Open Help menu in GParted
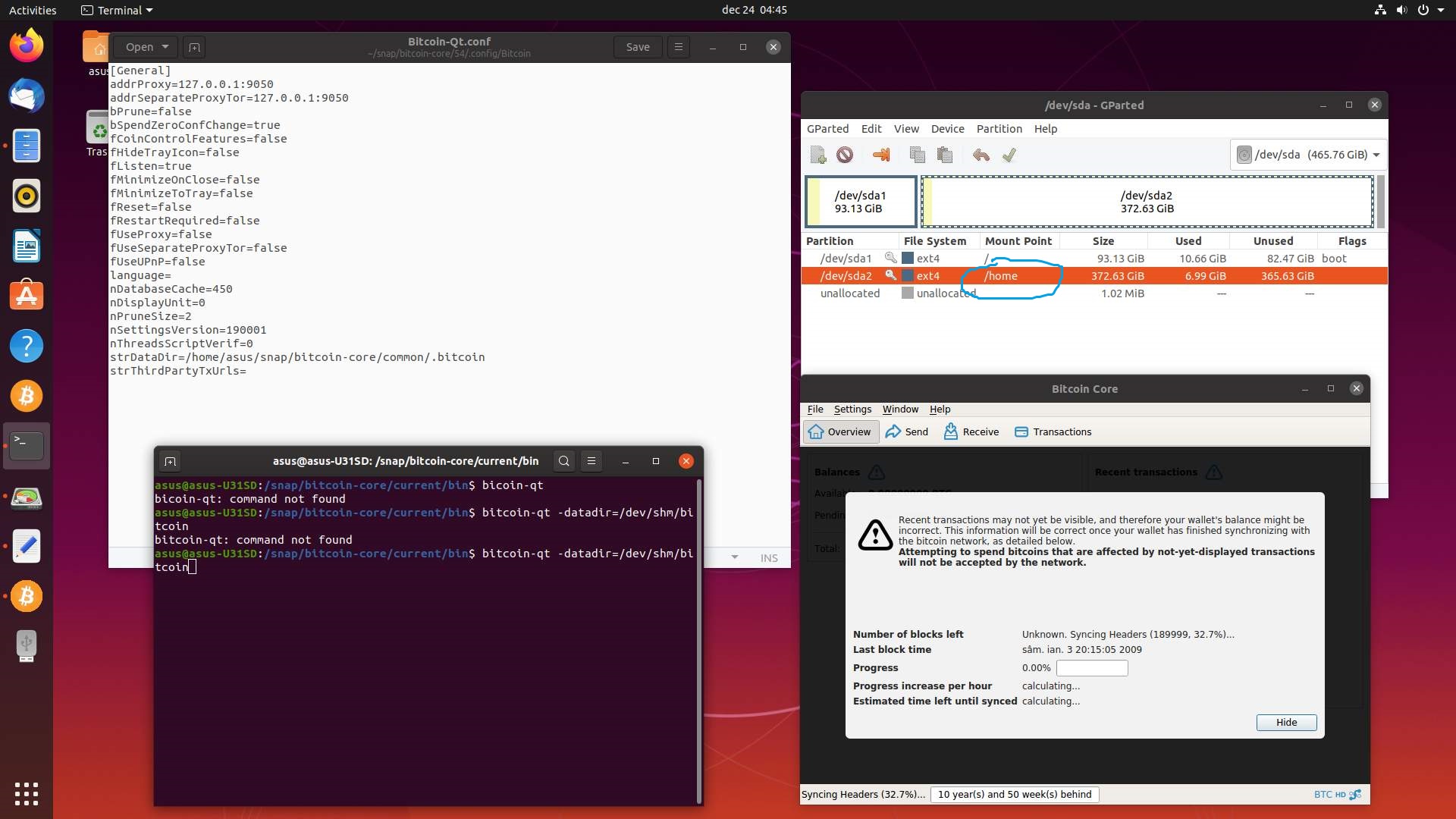Viewport: 1456px width, 819px height. coord(1046,129)
